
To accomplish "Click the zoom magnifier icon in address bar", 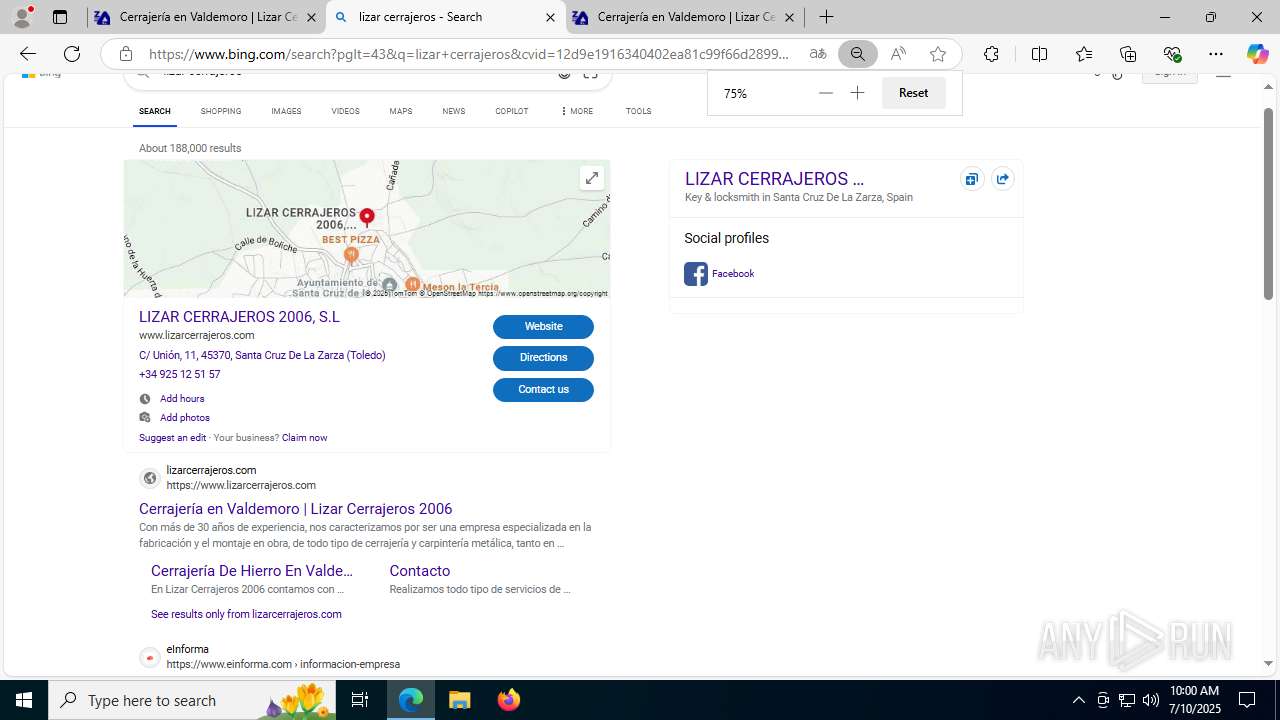I will pyautogui.click(x=858, y=54).
